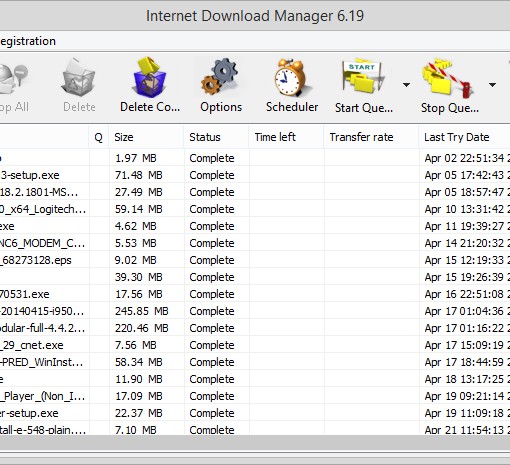This screenshot has width=510, height=465.
Task: Sort by the Status column header
Action: 216,137
